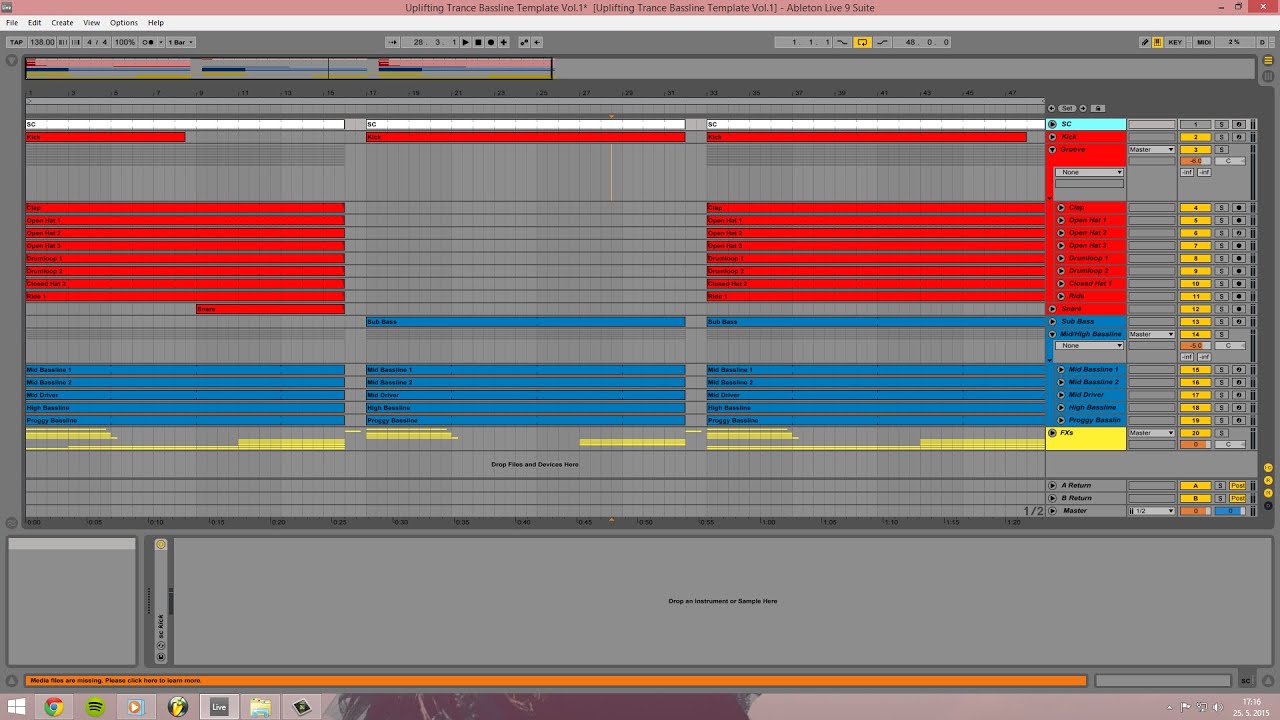Toggle activator B on B Return

click(1195, 498)
